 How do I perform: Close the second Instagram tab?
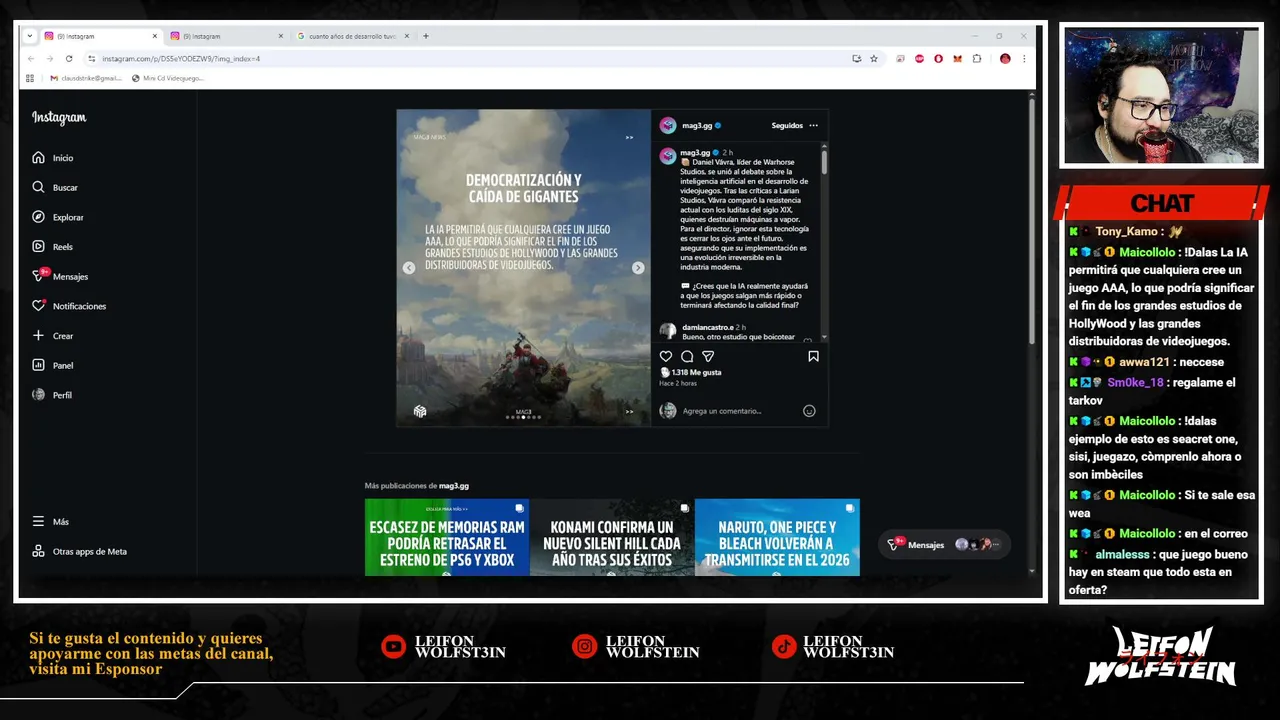tap(280, 36)
